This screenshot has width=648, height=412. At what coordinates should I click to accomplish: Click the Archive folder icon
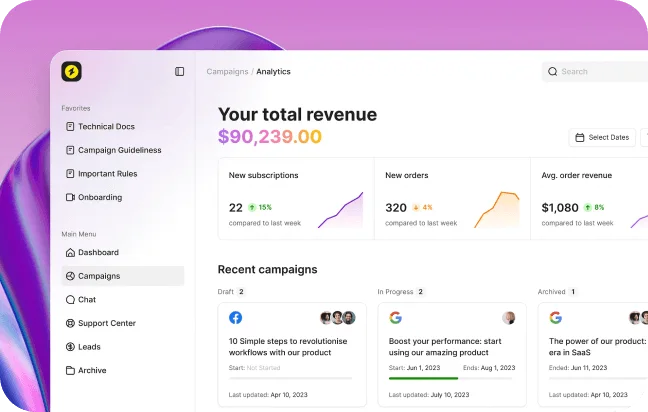tap(70, 370)
